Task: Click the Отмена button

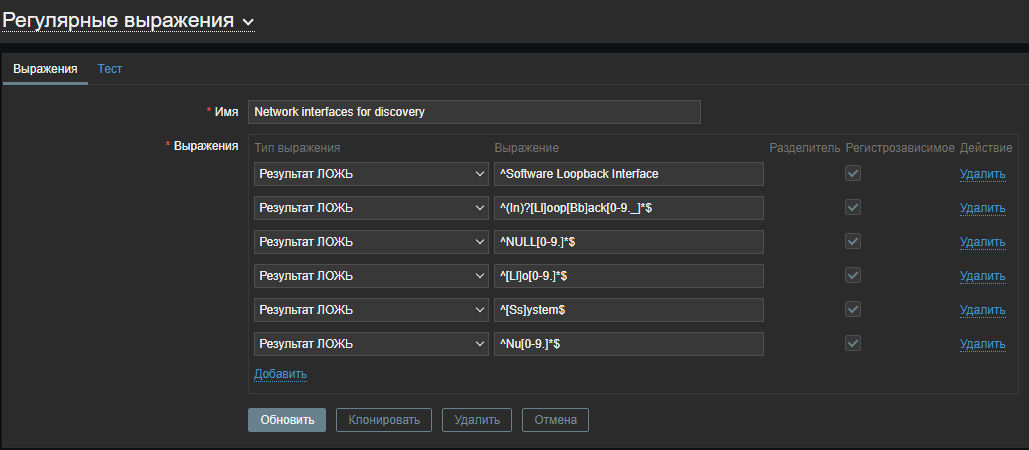Action: pos(555,420)
